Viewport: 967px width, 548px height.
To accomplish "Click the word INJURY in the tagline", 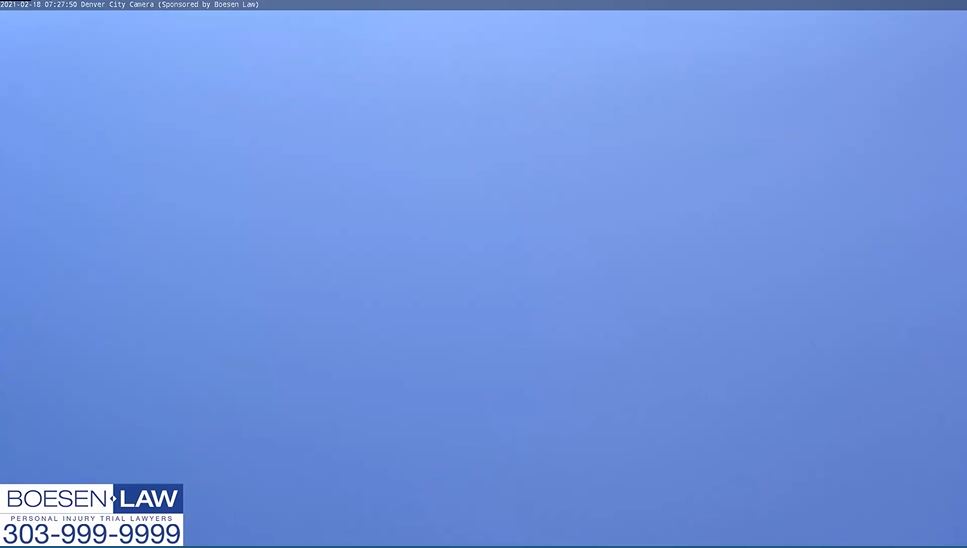I will coord(74,518).
